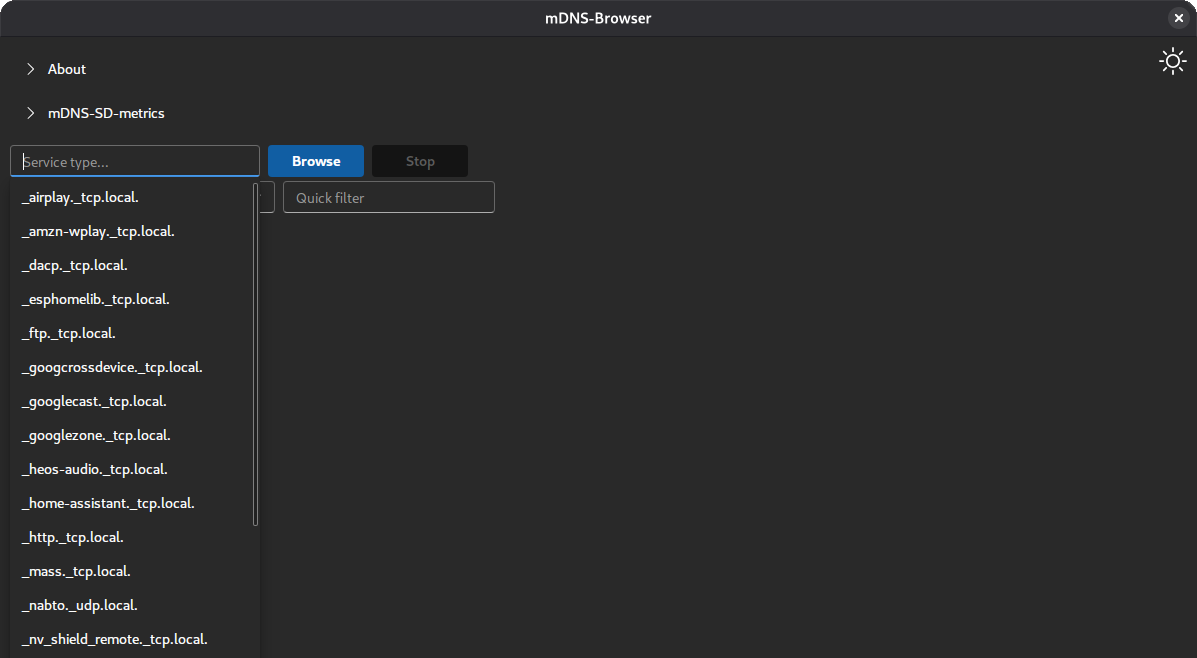Choose _nv_shield_remote._tcp.local. entry
This screenshot has height=658, width=1197.
pyautogui.click(x=113, y=639)
